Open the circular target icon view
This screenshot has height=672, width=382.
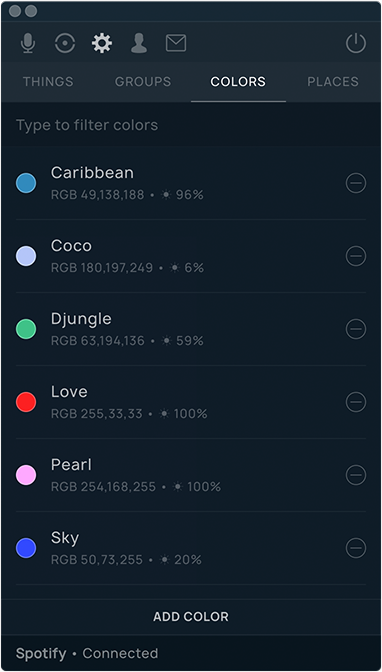pos(65,43)
